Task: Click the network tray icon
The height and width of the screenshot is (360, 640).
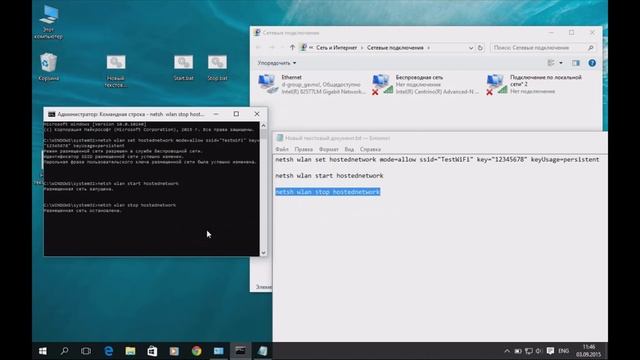Action: [x=529, y=351]
